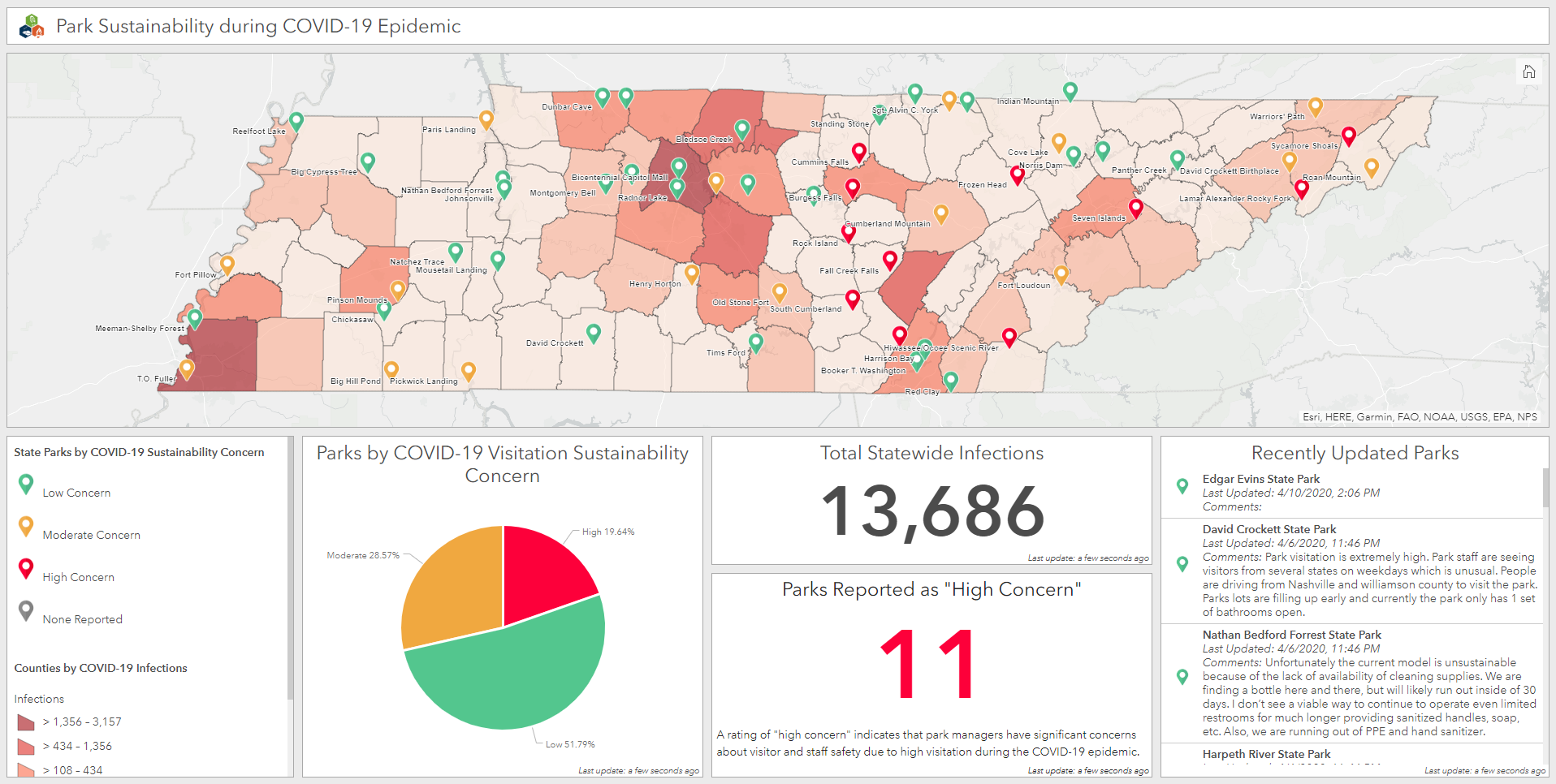Click the Low Concern legend pin icon

coord(26,485)
